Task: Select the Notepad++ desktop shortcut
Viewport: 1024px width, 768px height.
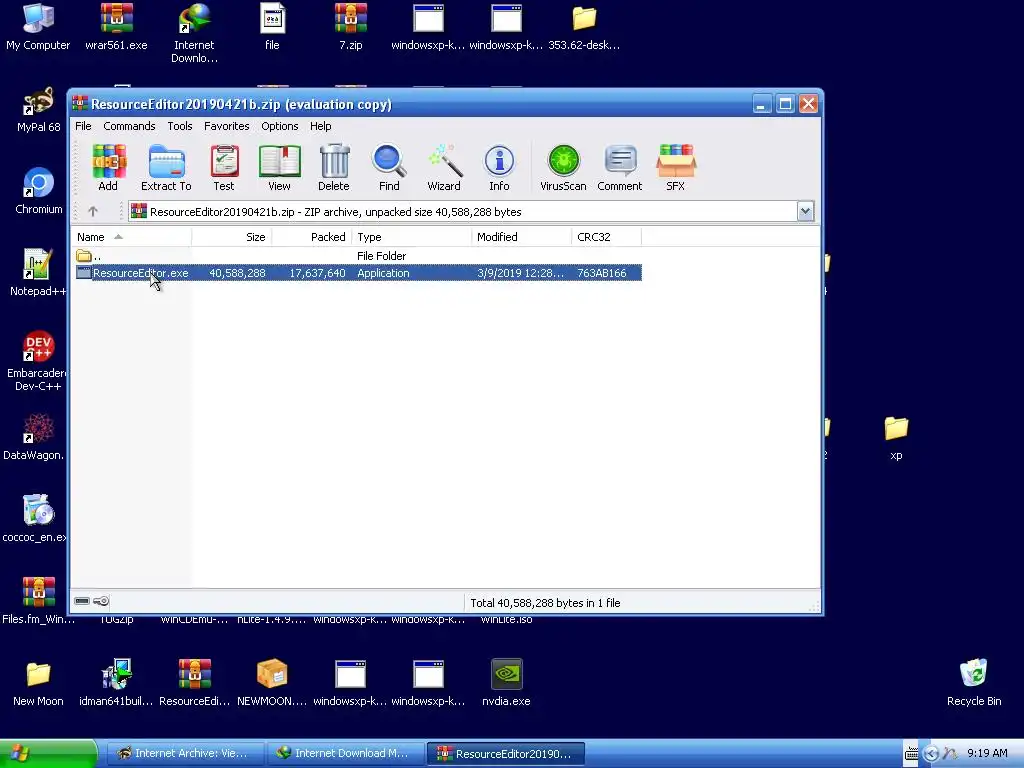Action: [x=37, y=273]
